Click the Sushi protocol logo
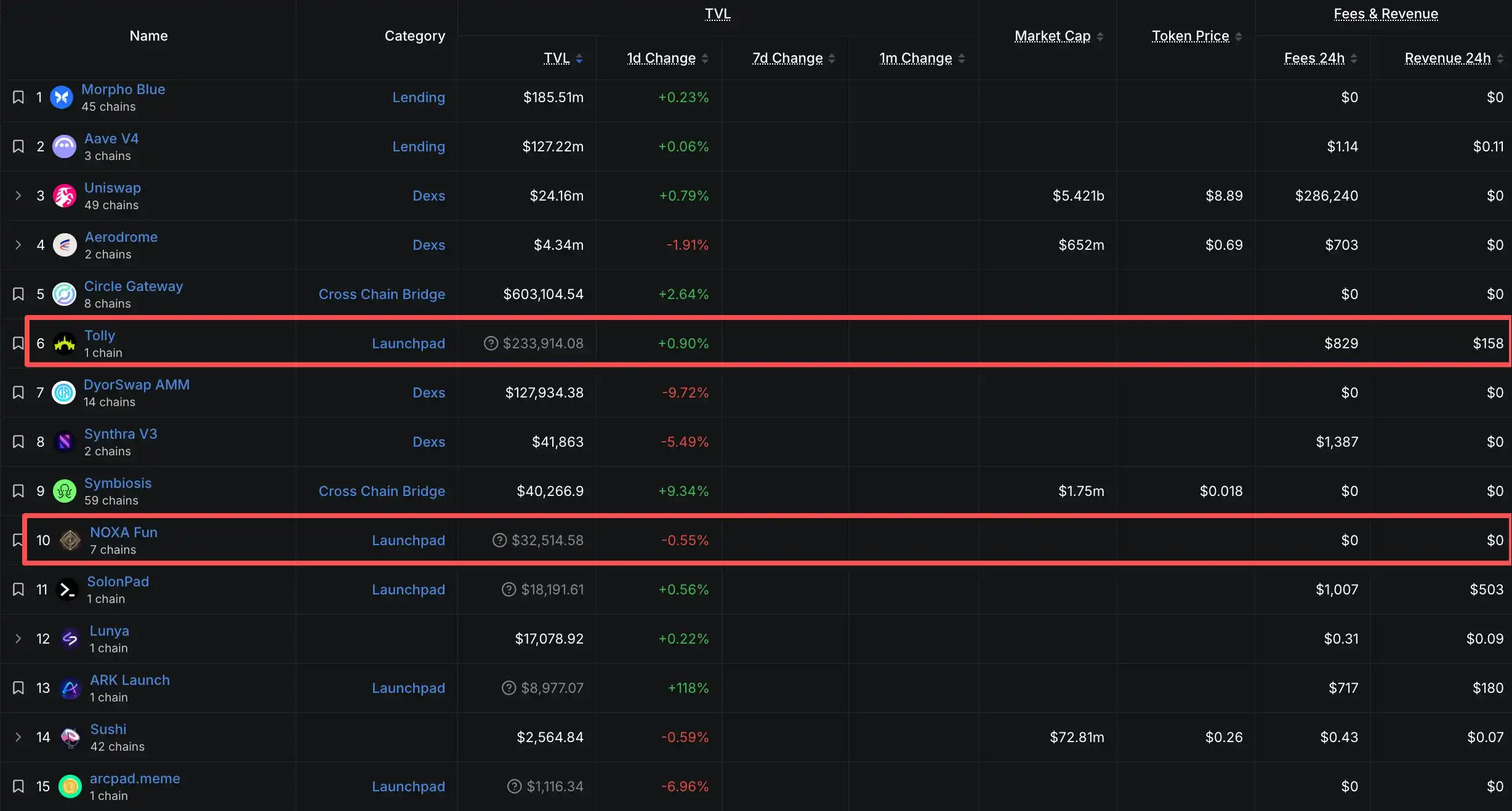Viewport: 1512px width, 811px height. point(70,737)
